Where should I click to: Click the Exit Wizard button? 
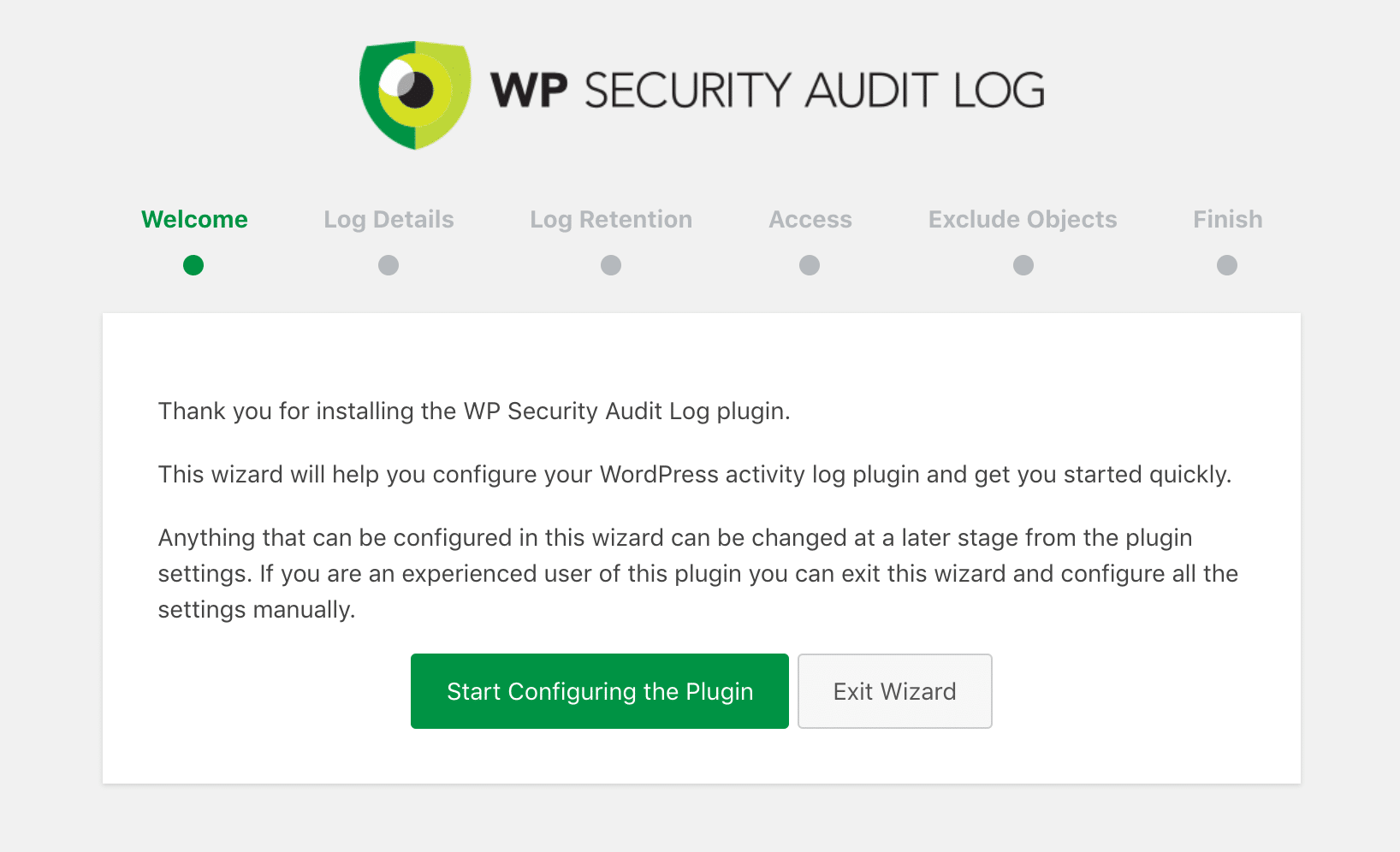[x=894, y=691]
